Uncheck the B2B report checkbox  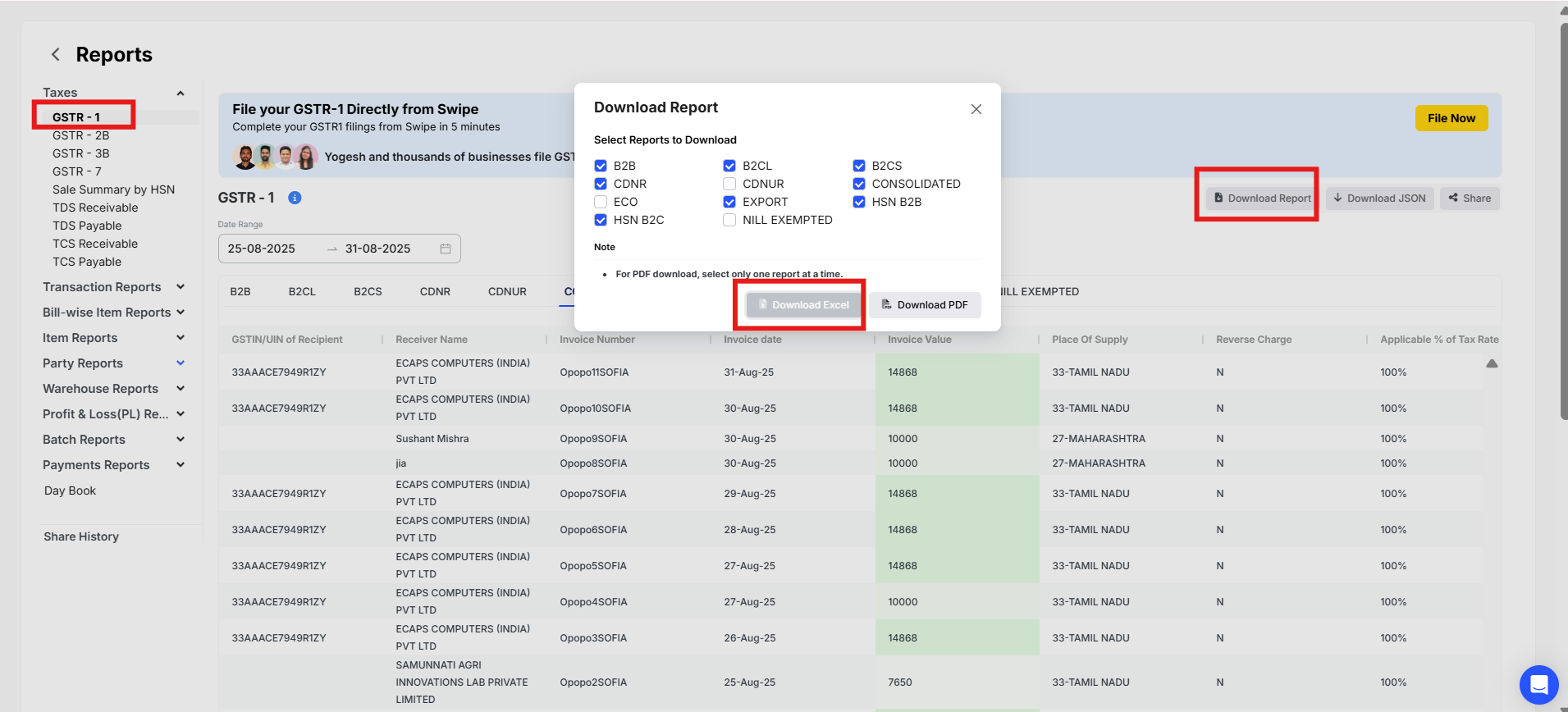601,166
